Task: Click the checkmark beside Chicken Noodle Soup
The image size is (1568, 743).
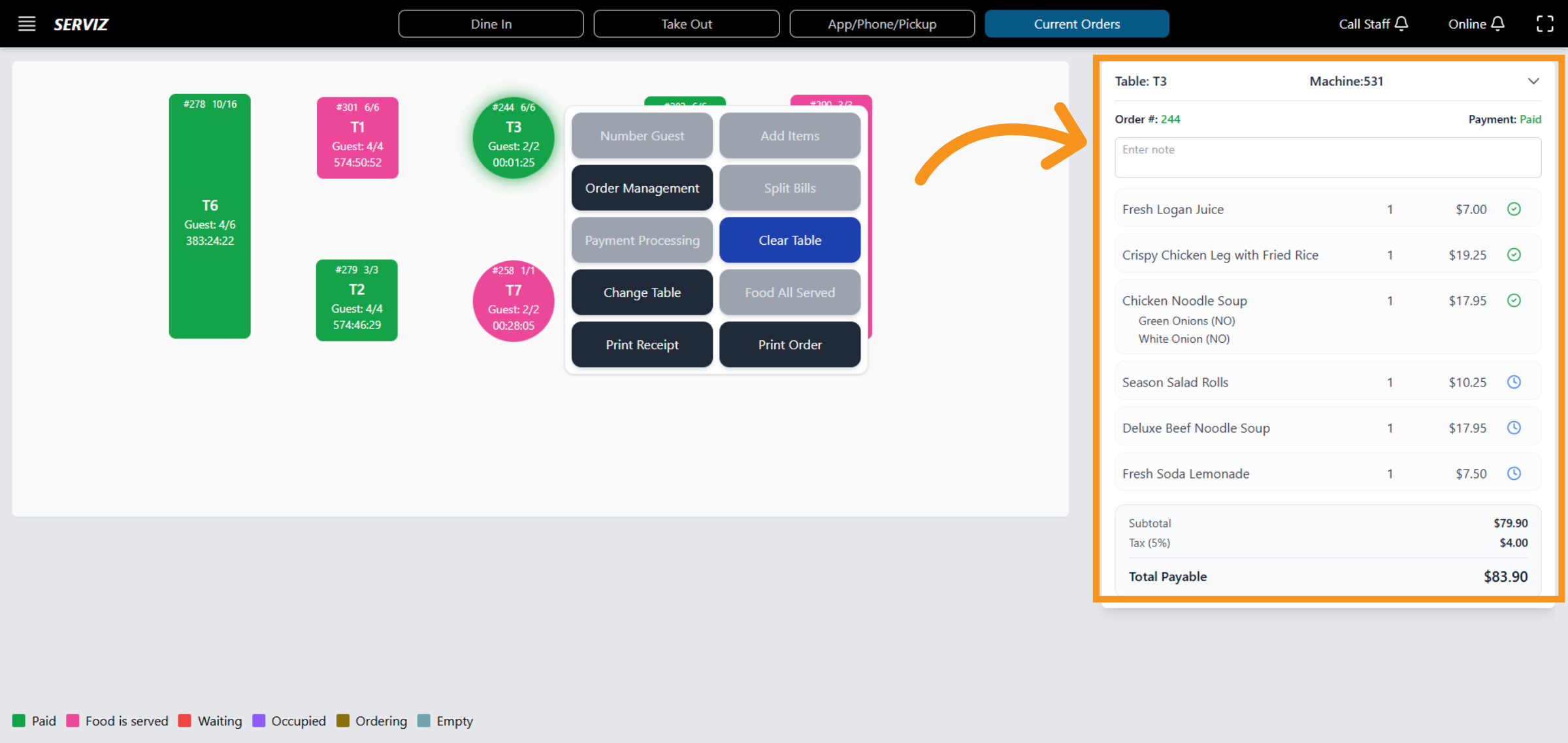Action: (1514, 300)
